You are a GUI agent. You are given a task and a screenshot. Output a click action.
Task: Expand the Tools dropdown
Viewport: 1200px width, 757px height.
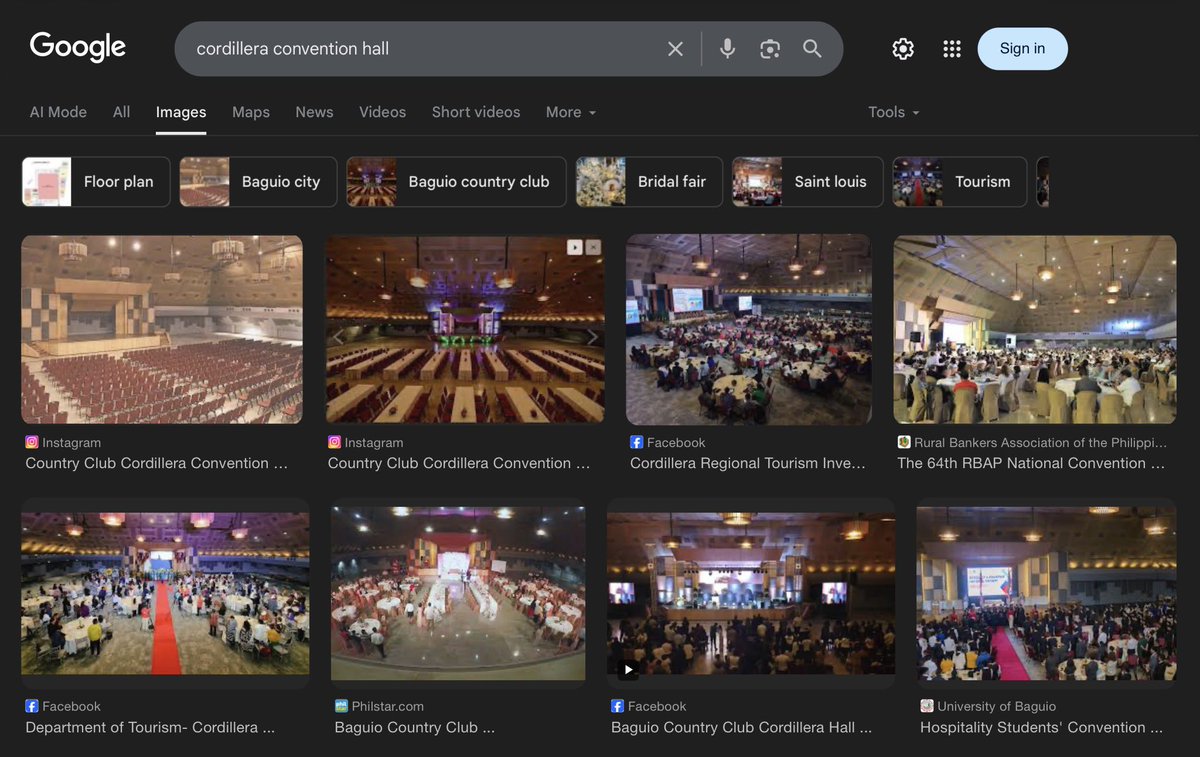894,112
